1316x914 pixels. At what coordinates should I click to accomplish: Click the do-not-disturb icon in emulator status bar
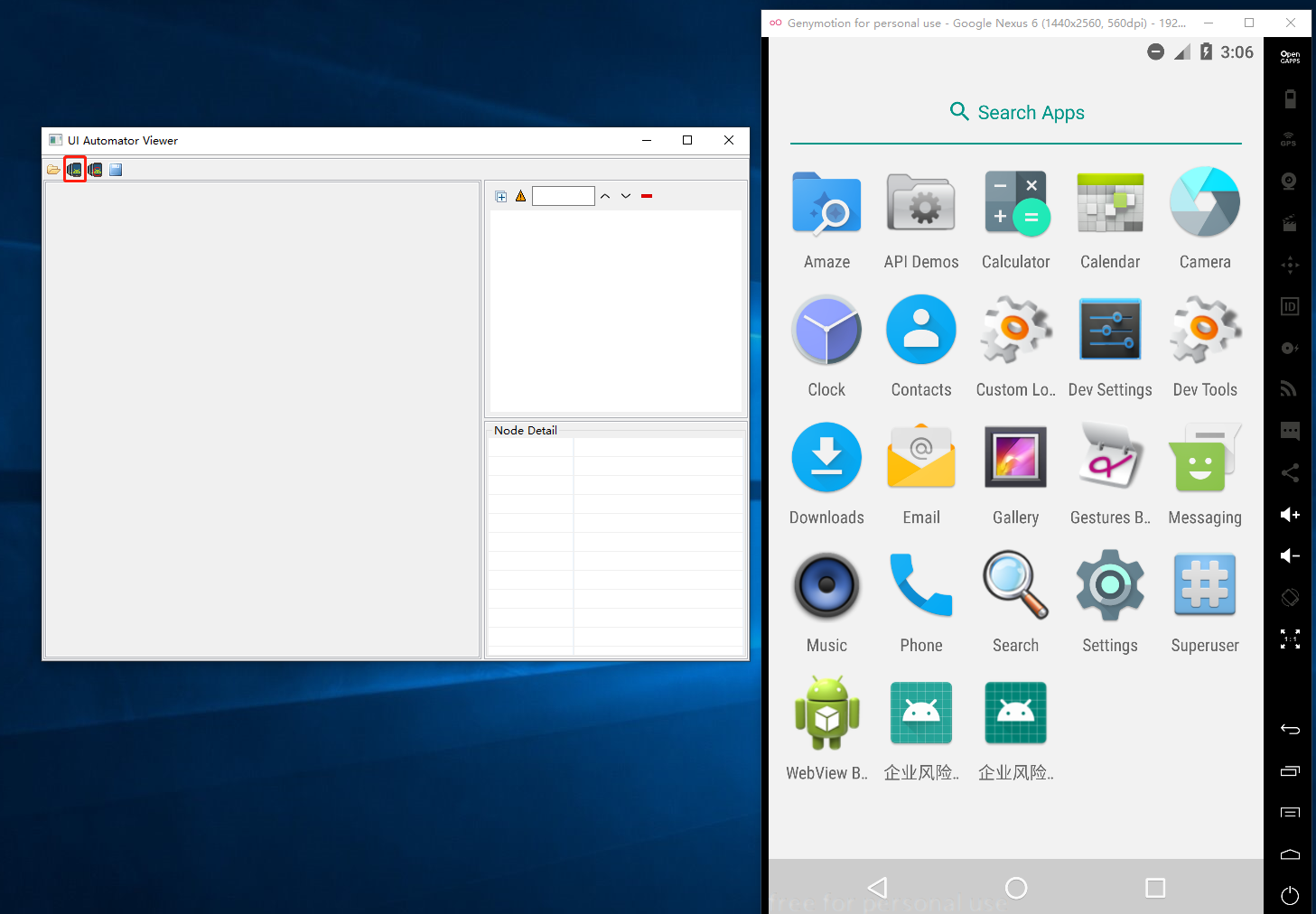[x=1155, y=52]
